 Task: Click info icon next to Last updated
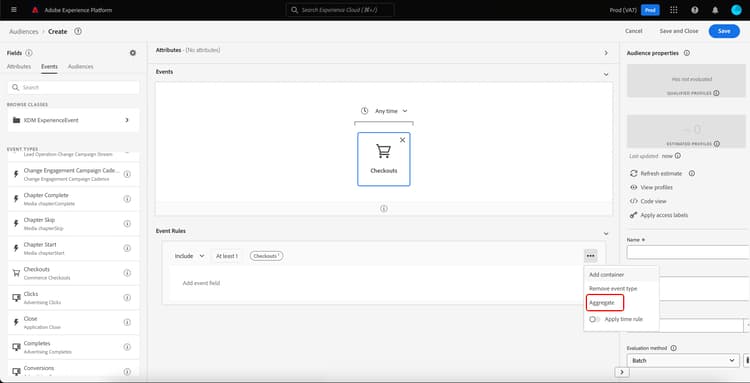tap(678, 156)
